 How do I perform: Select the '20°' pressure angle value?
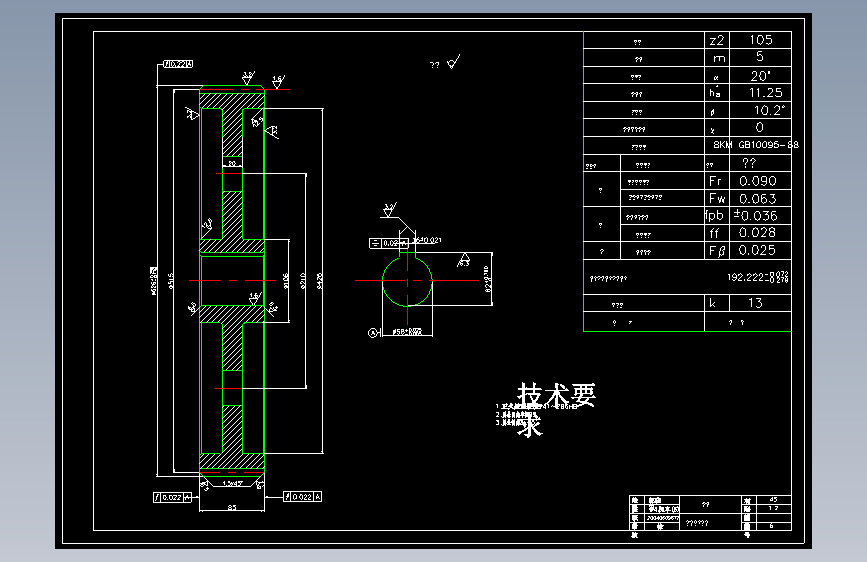pos(760,75)
